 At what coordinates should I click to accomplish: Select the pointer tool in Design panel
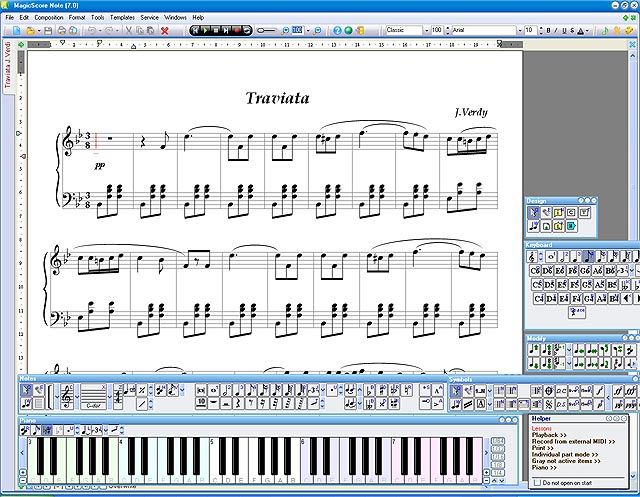click(x=533, y=212)
